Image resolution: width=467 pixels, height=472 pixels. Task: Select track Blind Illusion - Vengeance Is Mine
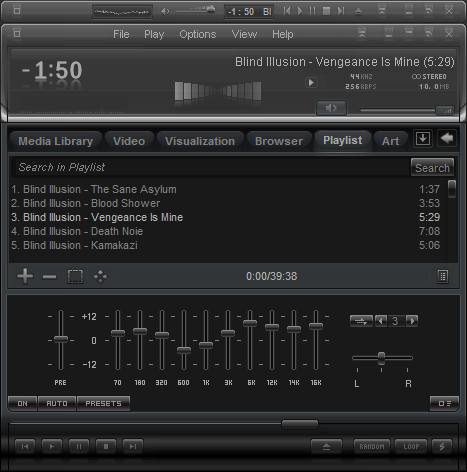[225, 217]
